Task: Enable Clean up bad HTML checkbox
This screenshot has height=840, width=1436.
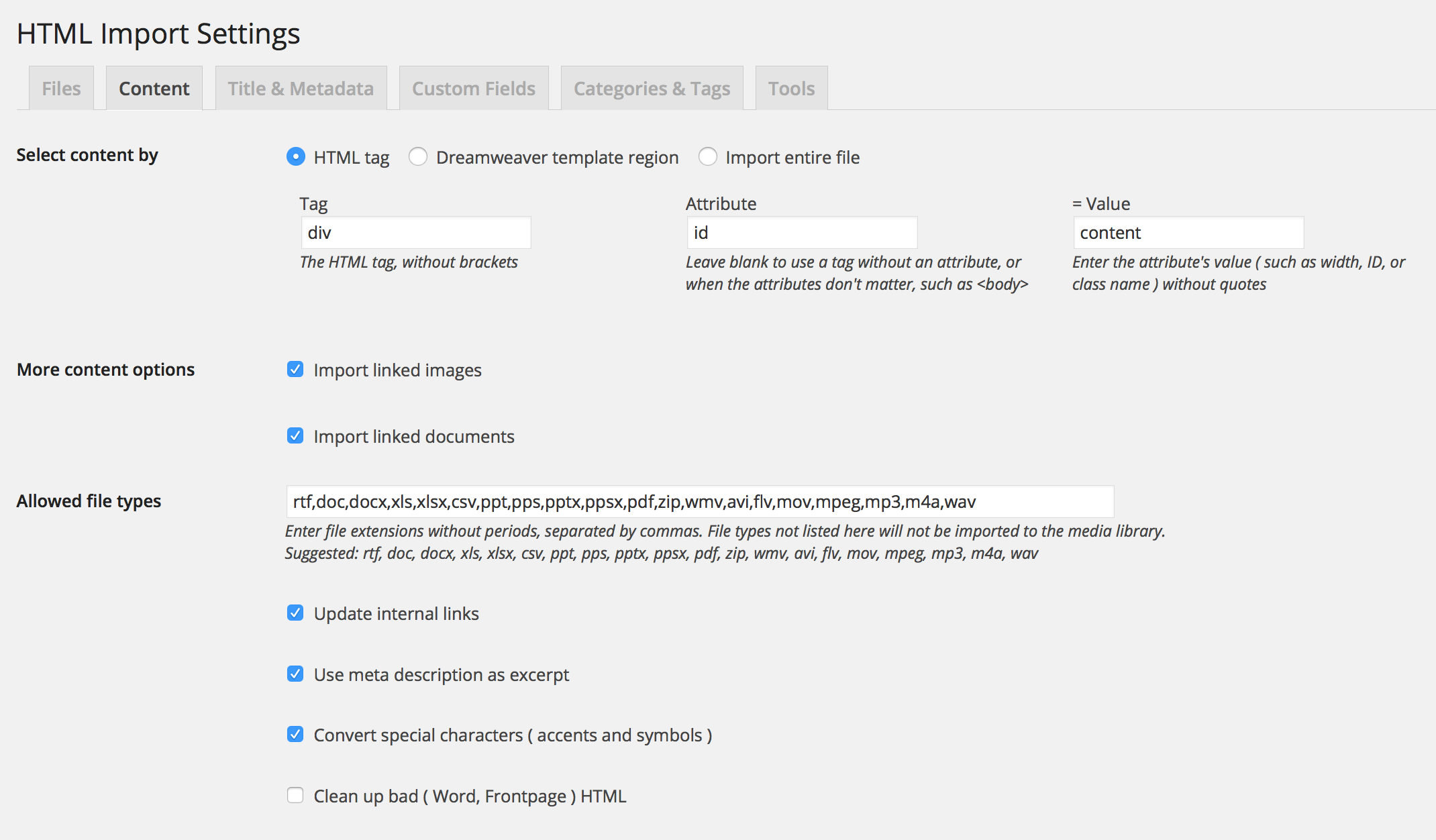Action: tap(295, 796)
